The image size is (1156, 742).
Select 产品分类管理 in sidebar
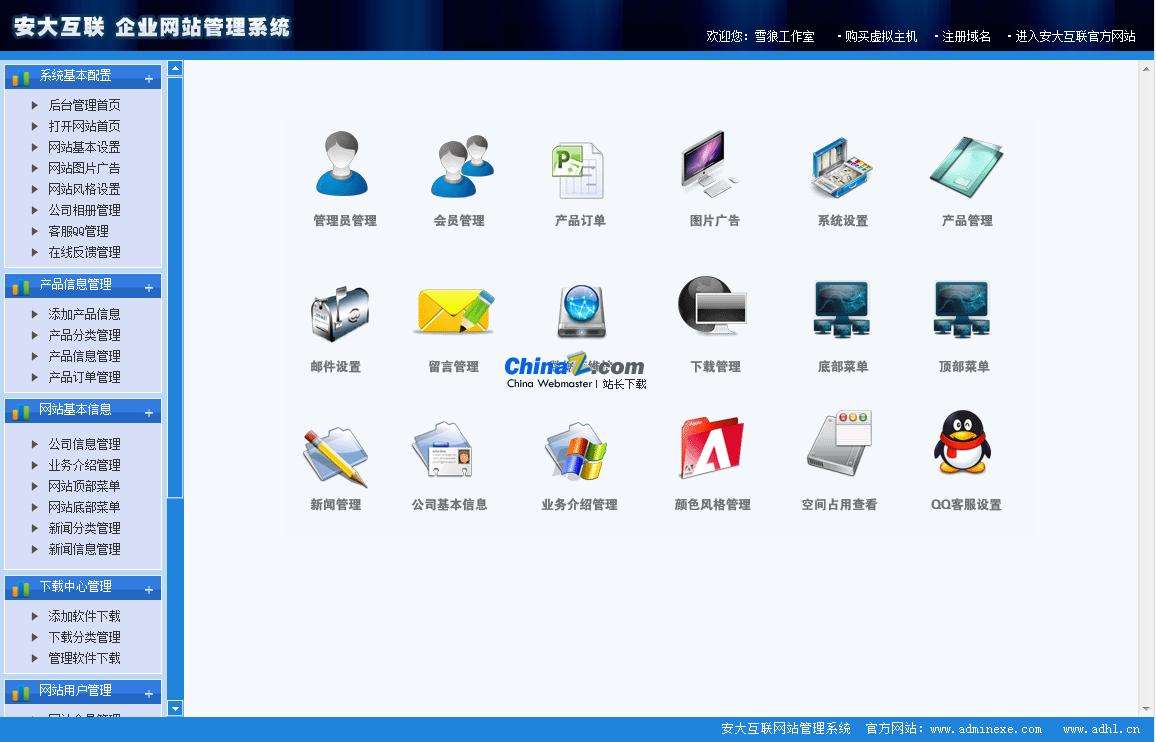tap(84, 335)
